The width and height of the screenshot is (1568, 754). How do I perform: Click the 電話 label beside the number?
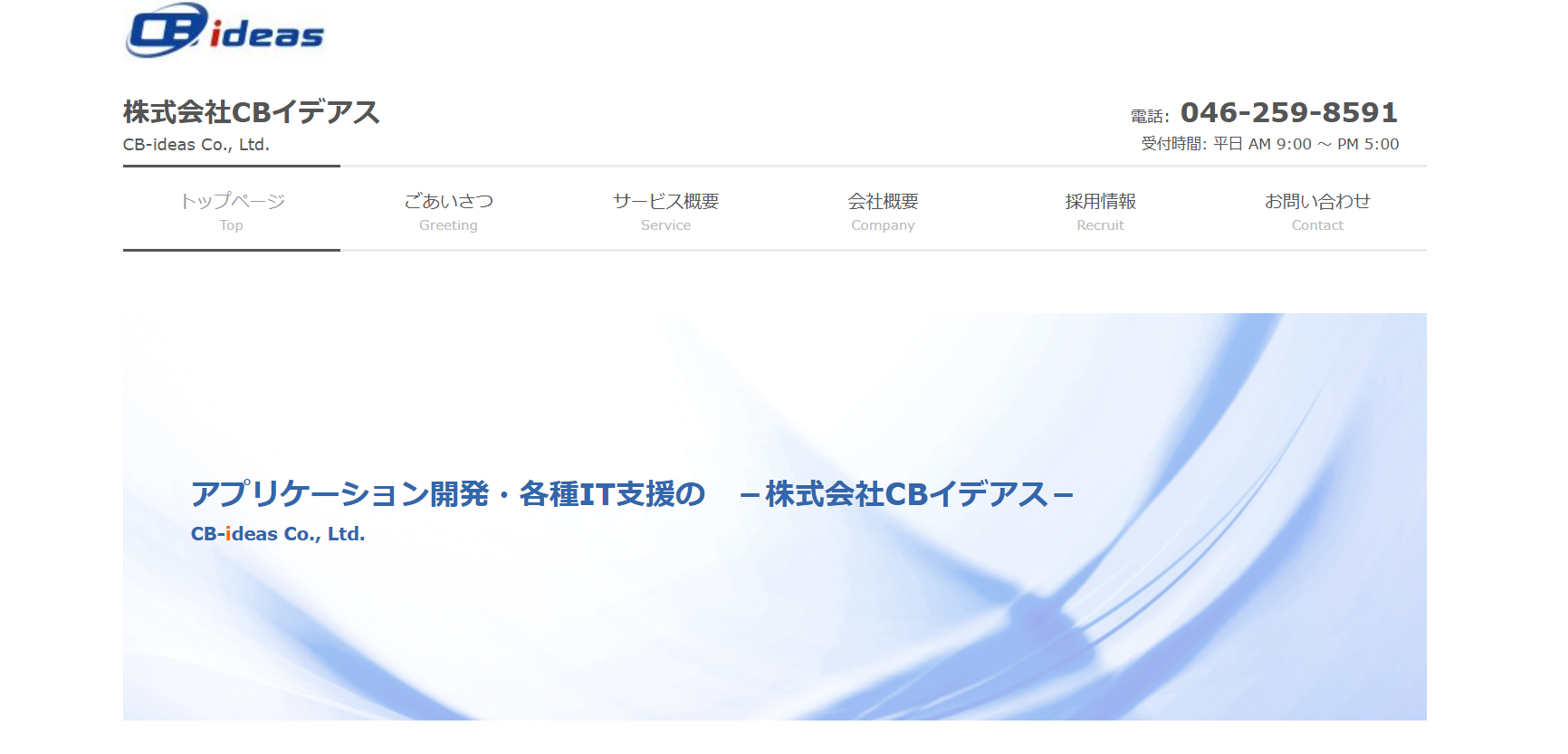1149,117
